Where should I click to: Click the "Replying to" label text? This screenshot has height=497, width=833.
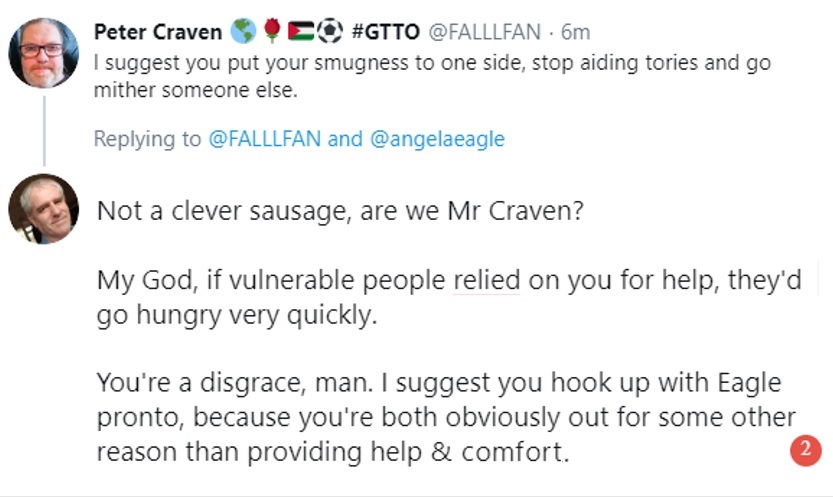[x=148, y=139]
